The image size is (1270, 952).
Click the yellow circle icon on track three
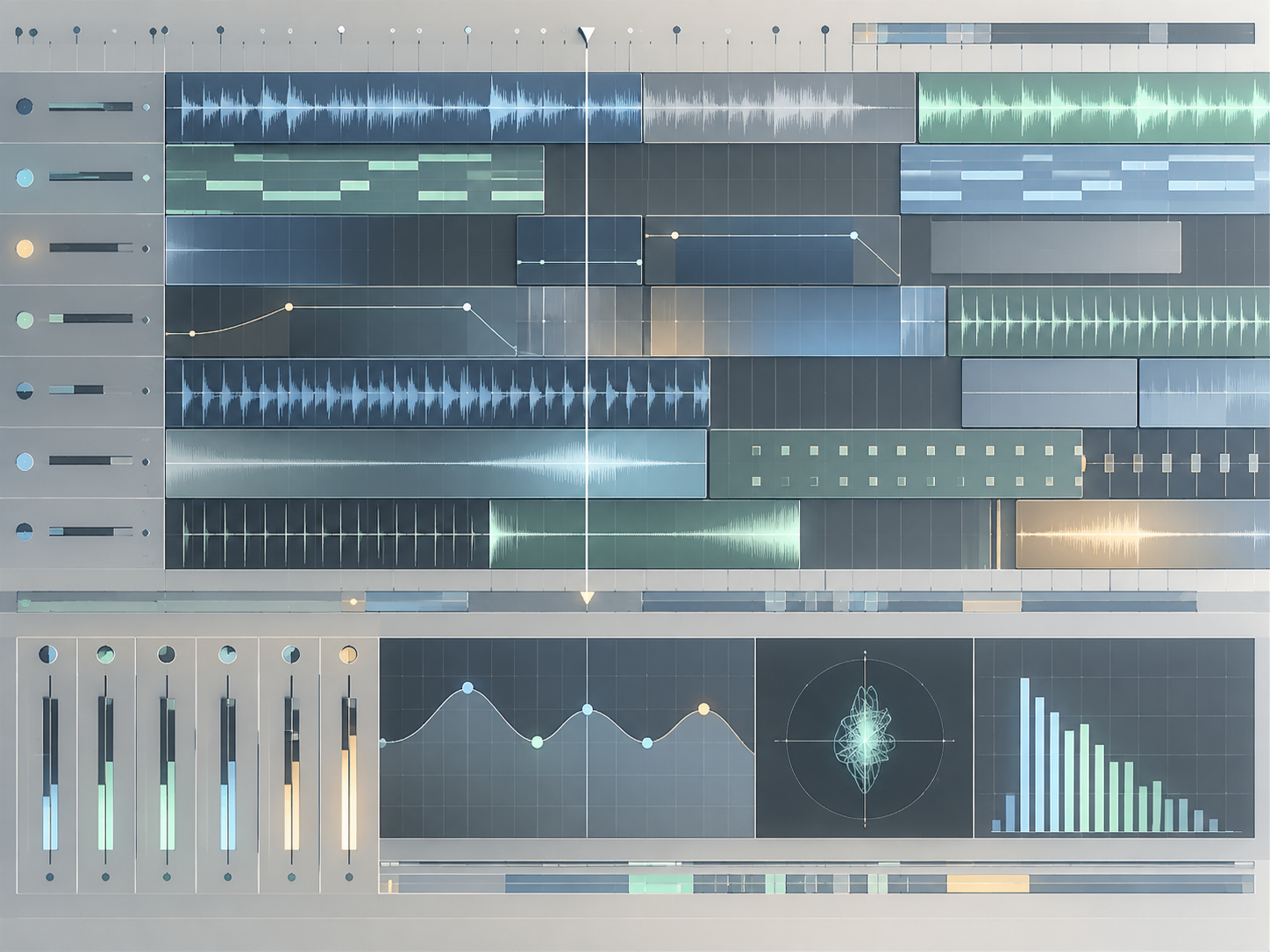coord(25,248)
